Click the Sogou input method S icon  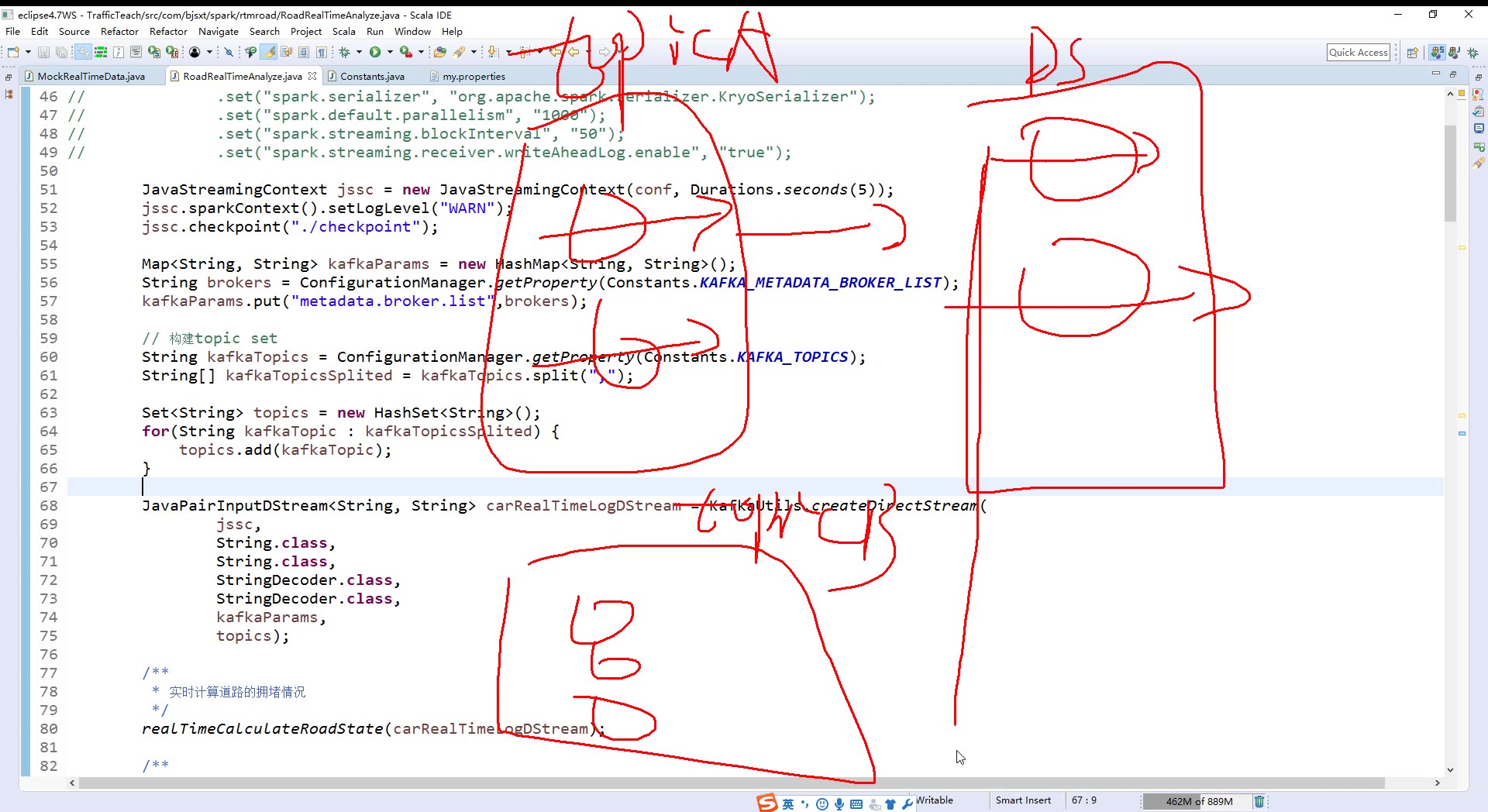pos(767,803)
